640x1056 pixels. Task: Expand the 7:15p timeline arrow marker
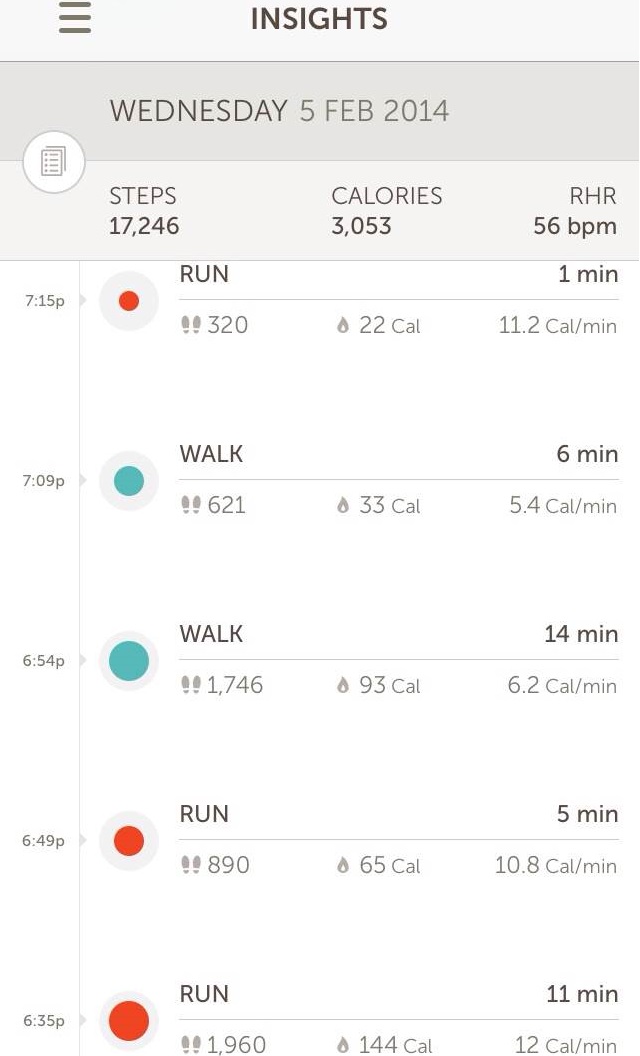tap(83, 301)
